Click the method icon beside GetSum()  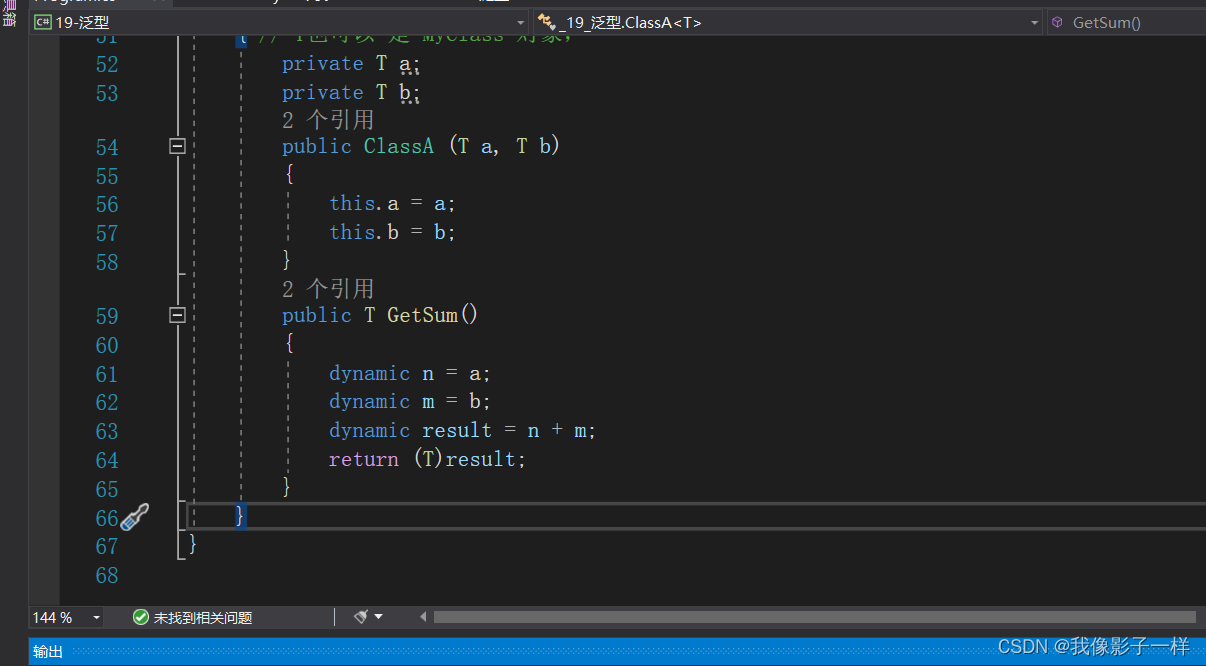pos(1057,21)
